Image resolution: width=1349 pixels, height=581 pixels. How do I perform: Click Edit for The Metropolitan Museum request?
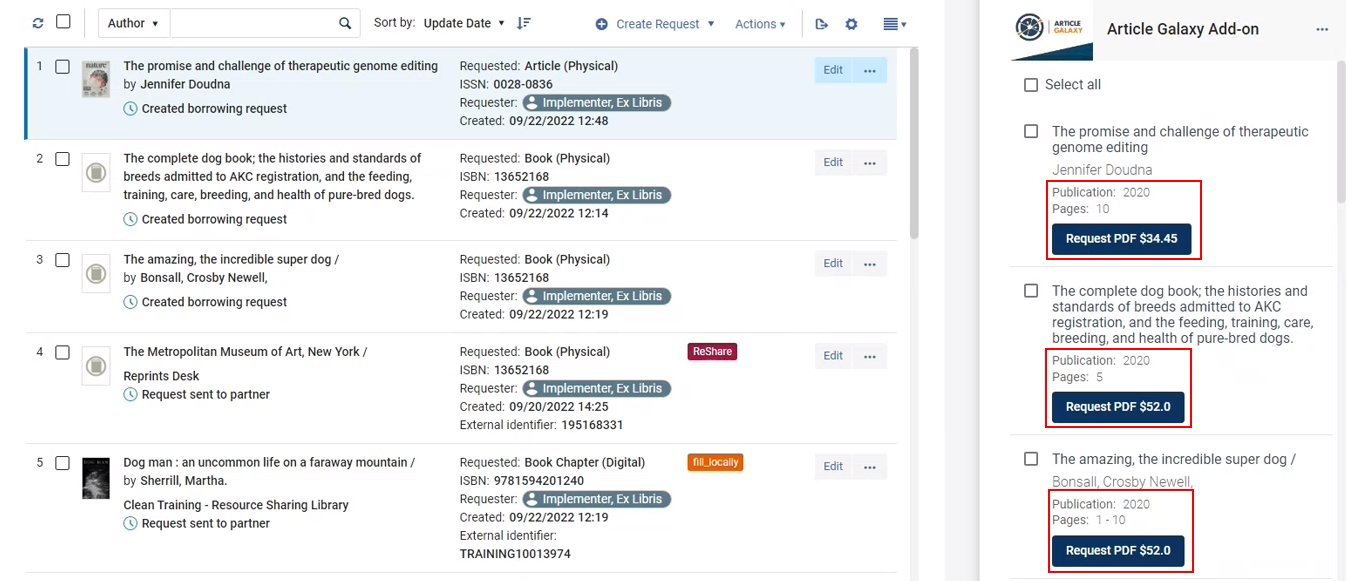coord(833,356)
